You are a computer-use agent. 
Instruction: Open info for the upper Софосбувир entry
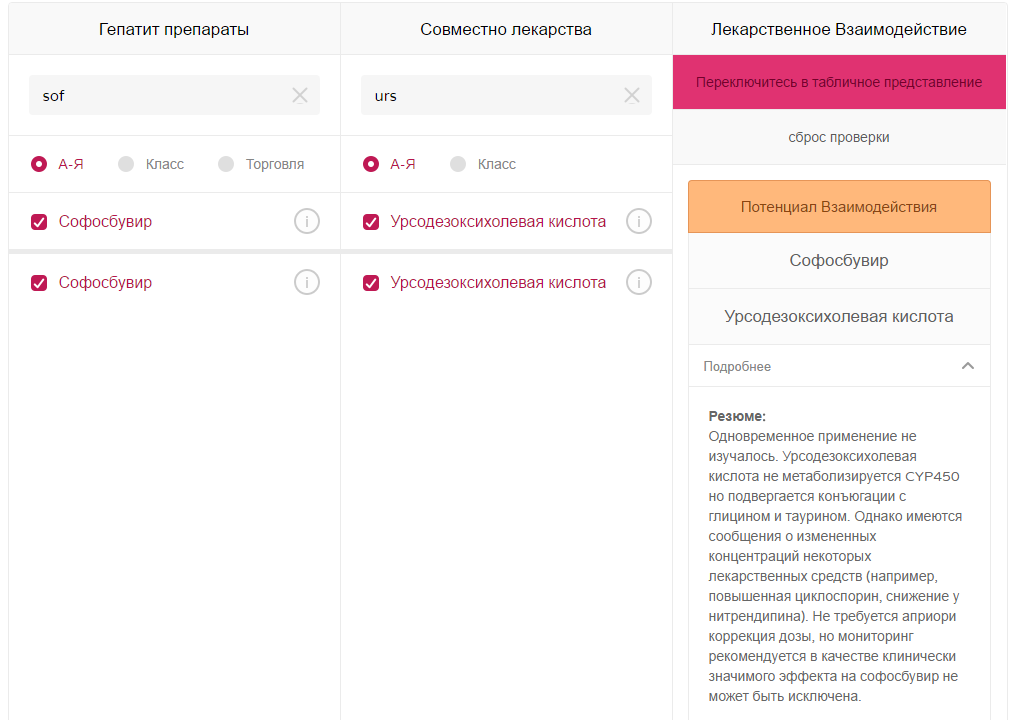point(307,222)
